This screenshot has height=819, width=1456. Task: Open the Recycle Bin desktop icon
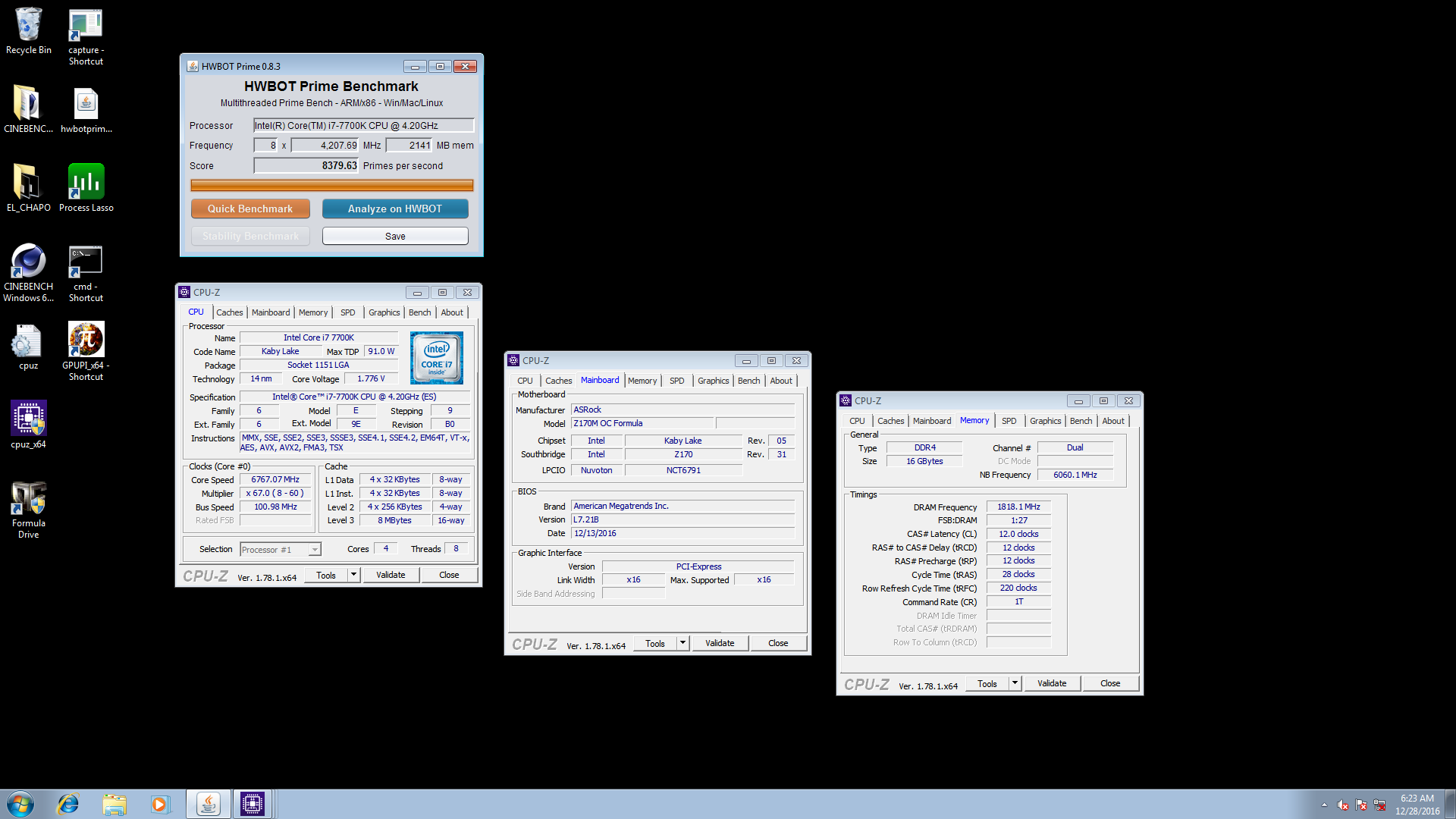(x=29, y=32)
